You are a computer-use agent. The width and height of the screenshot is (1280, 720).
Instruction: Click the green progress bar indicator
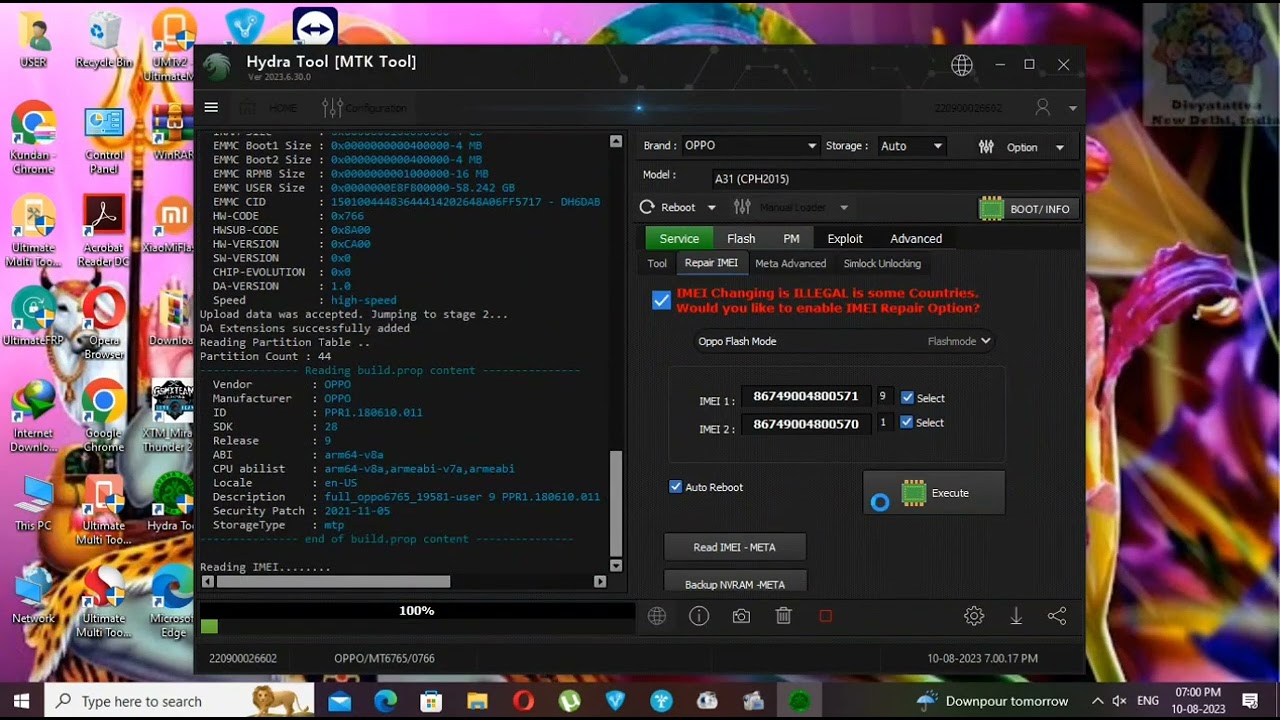[209, 627]
